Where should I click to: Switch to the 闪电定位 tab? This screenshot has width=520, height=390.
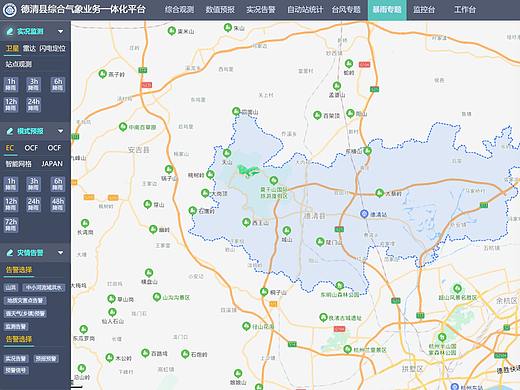(52, 49)
